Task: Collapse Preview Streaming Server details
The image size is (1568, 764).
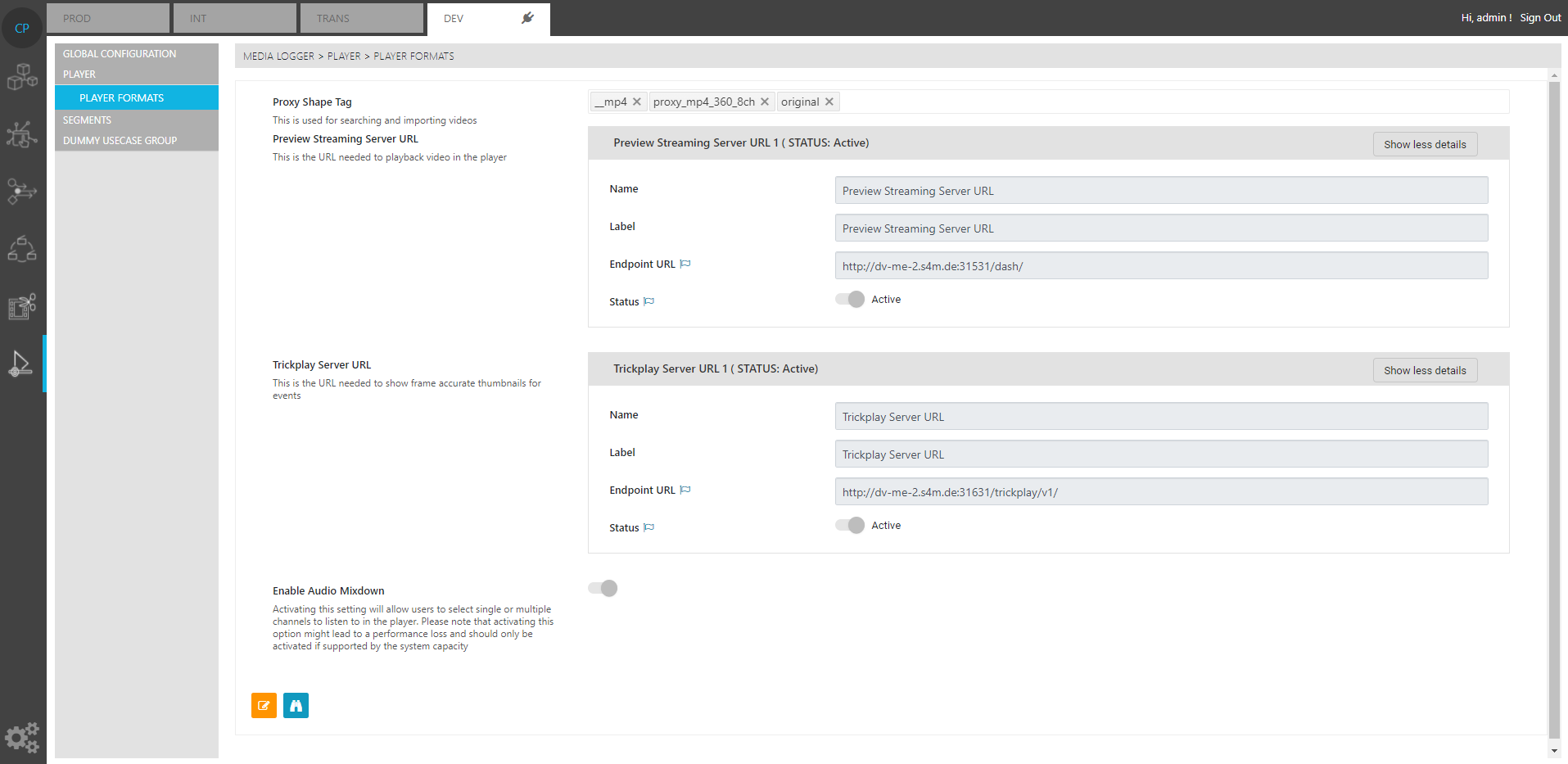Action: [x=1425, y=144]
